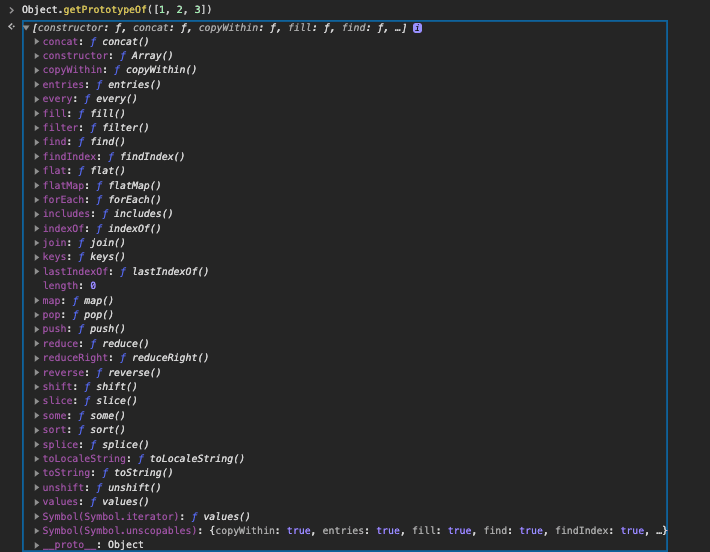Screen dimensions: 710x552
Task: Click the 'f Array()' constructor value
Action: click(x=146, y=56)
